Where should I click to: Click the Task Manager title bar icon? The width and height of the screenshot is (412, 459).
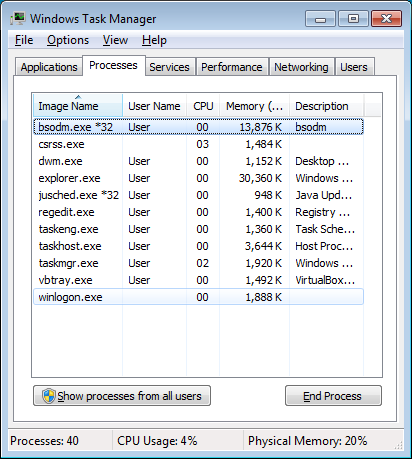click(18, 18)
